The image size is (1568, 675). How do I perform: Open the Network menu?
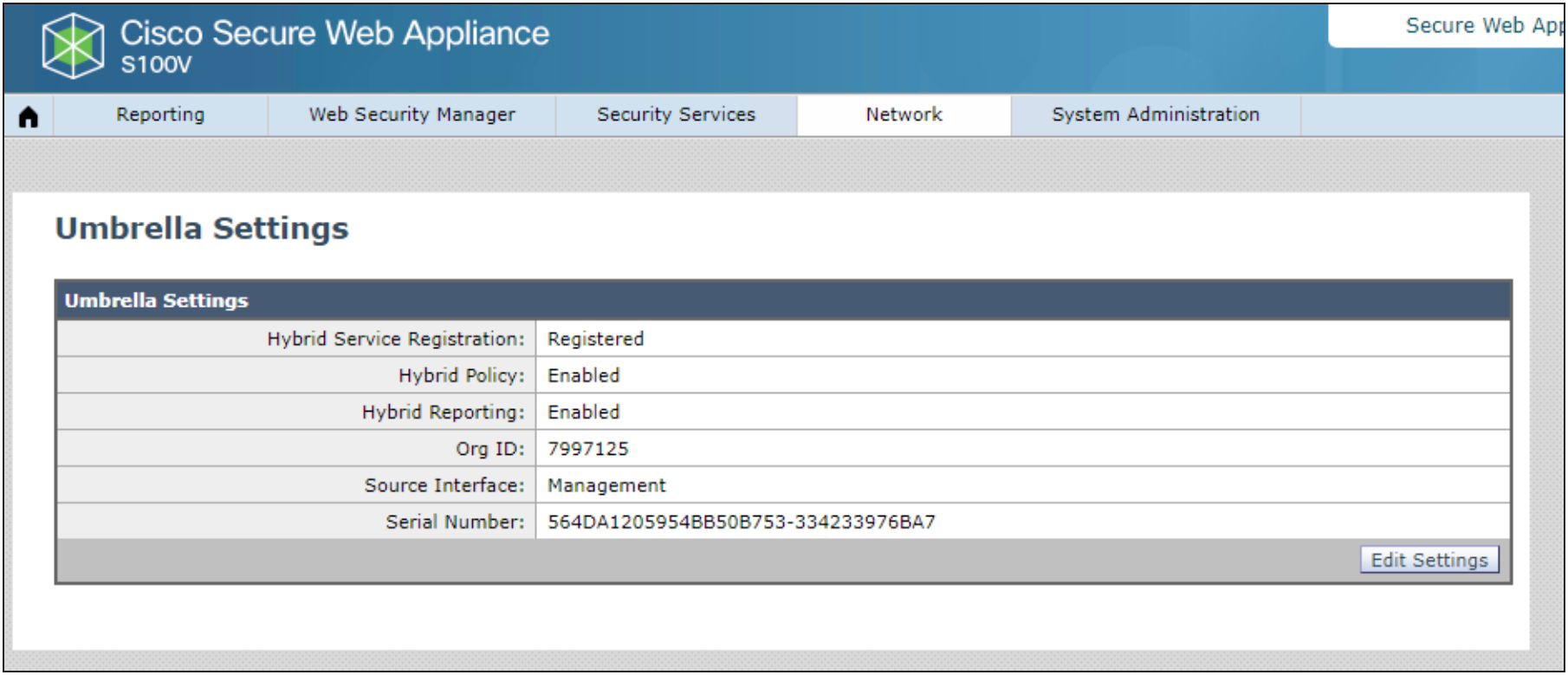point(904,114)
